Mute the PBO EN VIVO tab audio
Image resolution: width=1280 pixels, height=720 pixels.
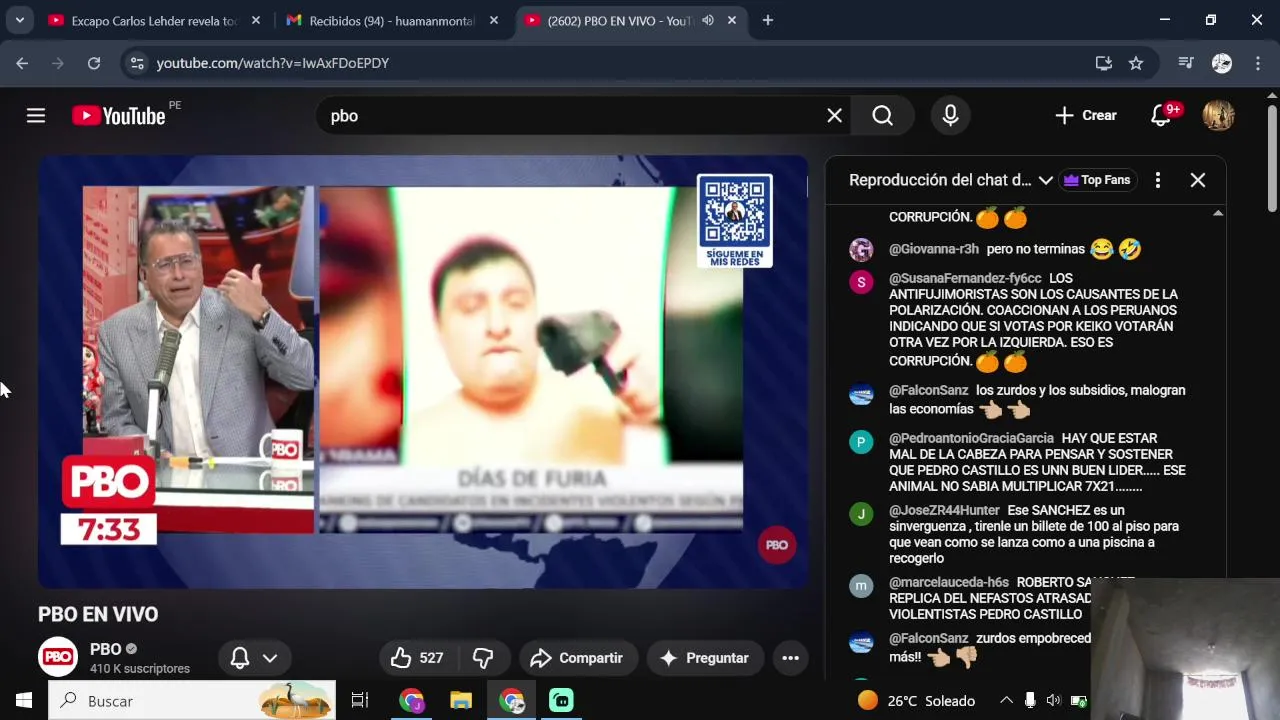(x=708, y=20)
